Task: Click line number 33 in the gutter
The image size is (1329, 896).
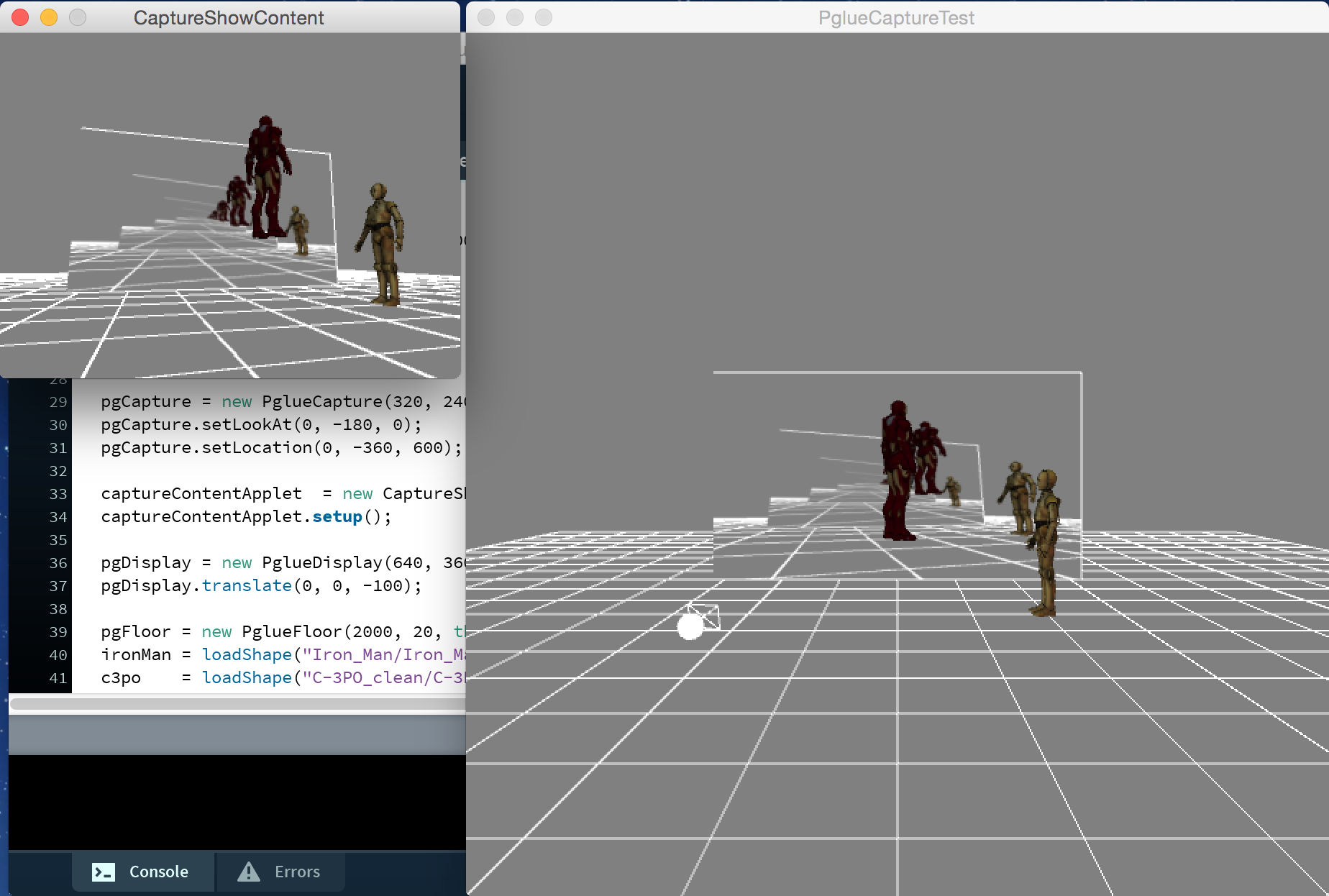Action: (x=58, y=494)
